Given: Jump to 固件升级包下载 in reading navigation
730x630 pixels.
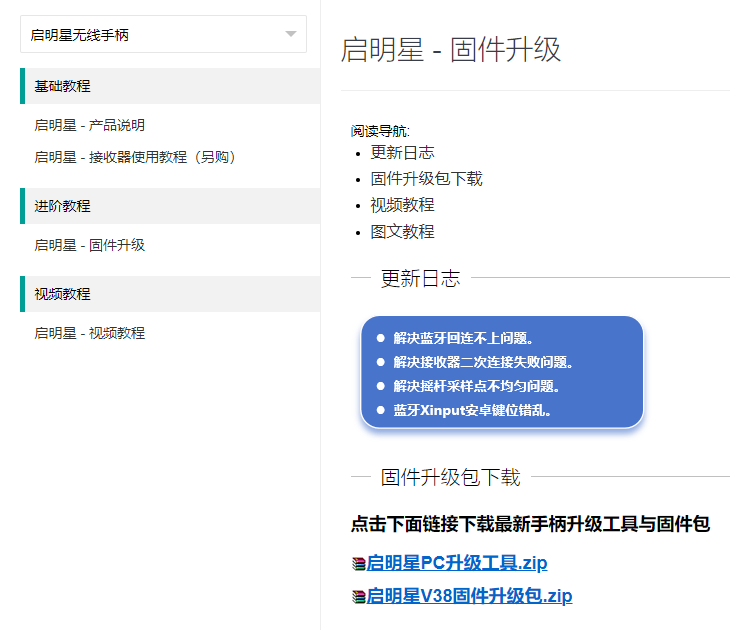Looking at the screenshot, I should [x=426, y=179].
